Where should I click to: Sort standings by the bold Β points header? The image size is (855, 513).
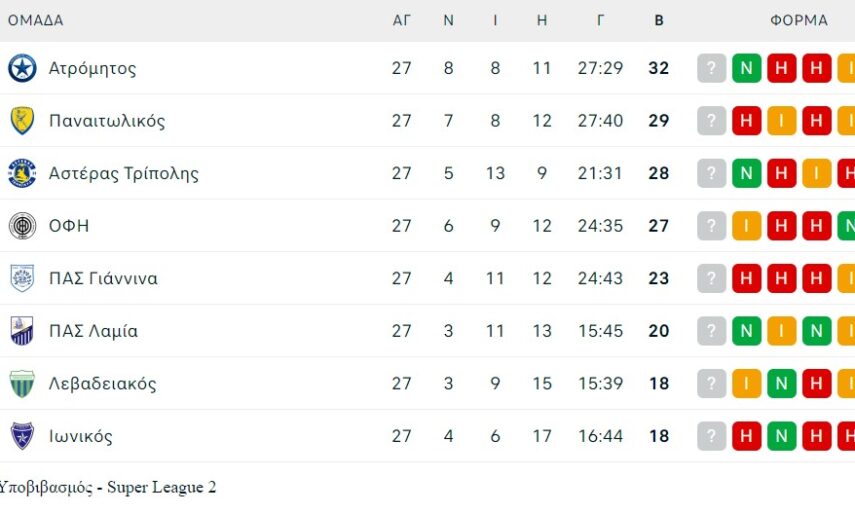[658, 20]
